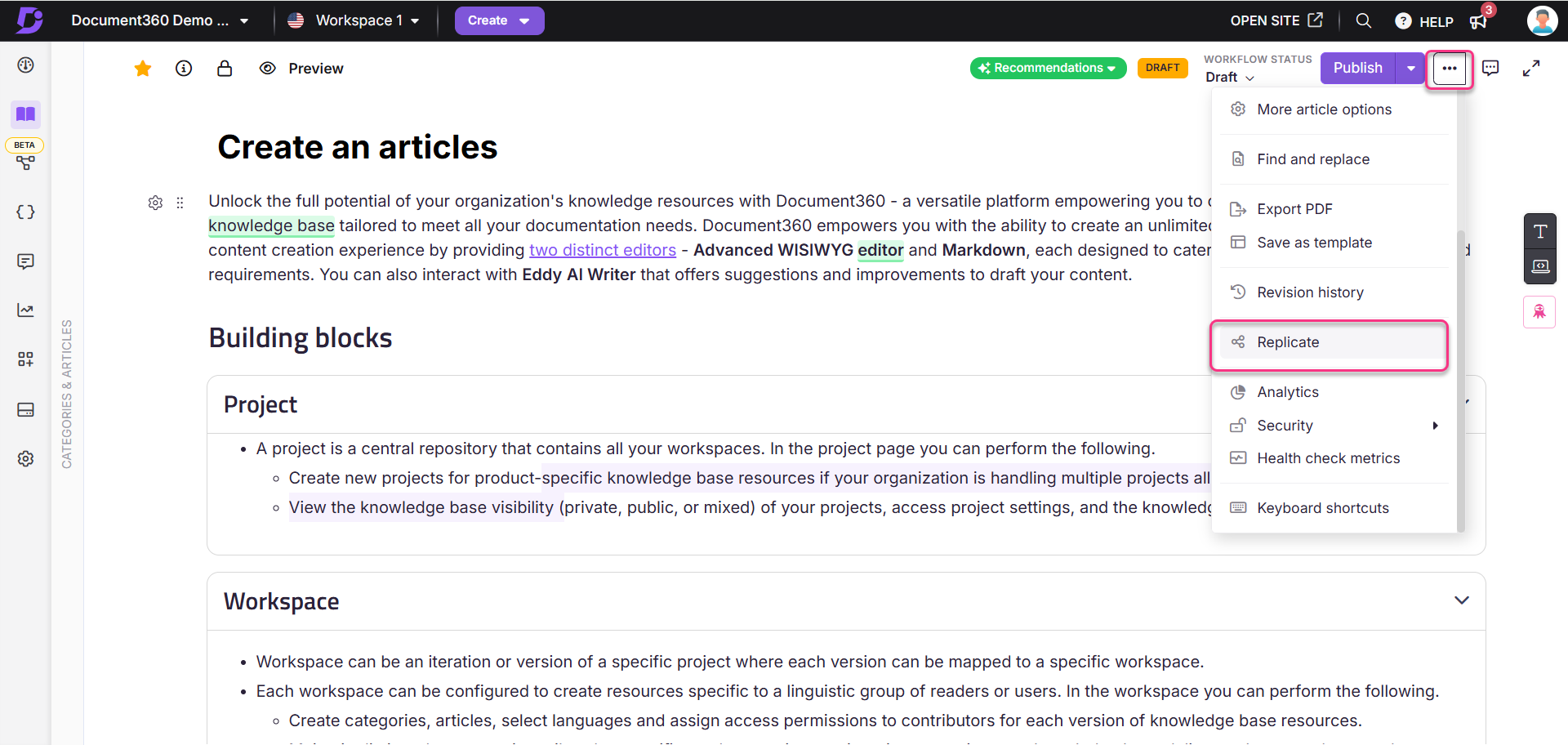The image size is (1568, 745).
Task: Open the feedback comment icon in sidebar
Action: (25, 261)
